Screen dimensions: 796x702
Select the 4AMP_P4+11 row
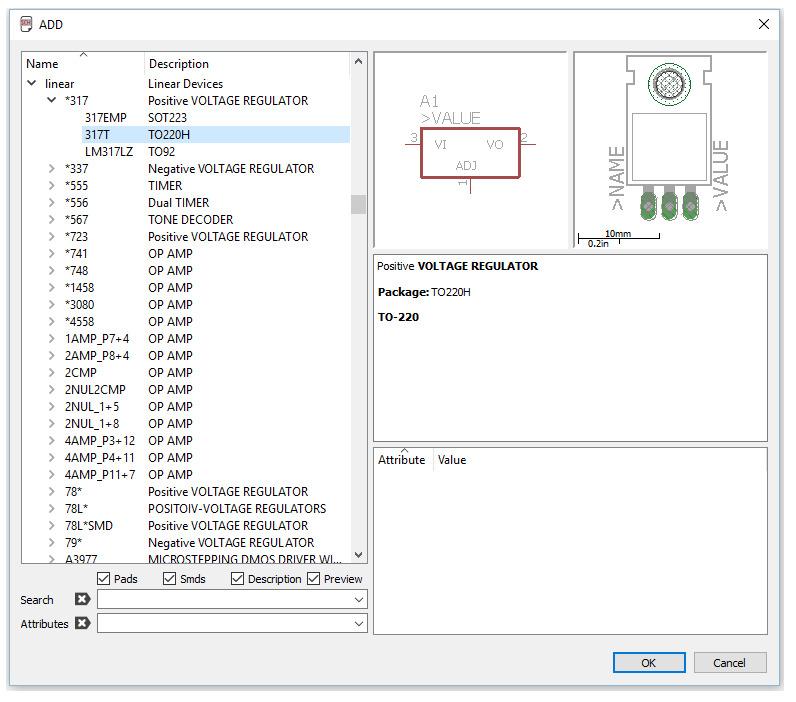pyautogui.click(x=206, y=457)
